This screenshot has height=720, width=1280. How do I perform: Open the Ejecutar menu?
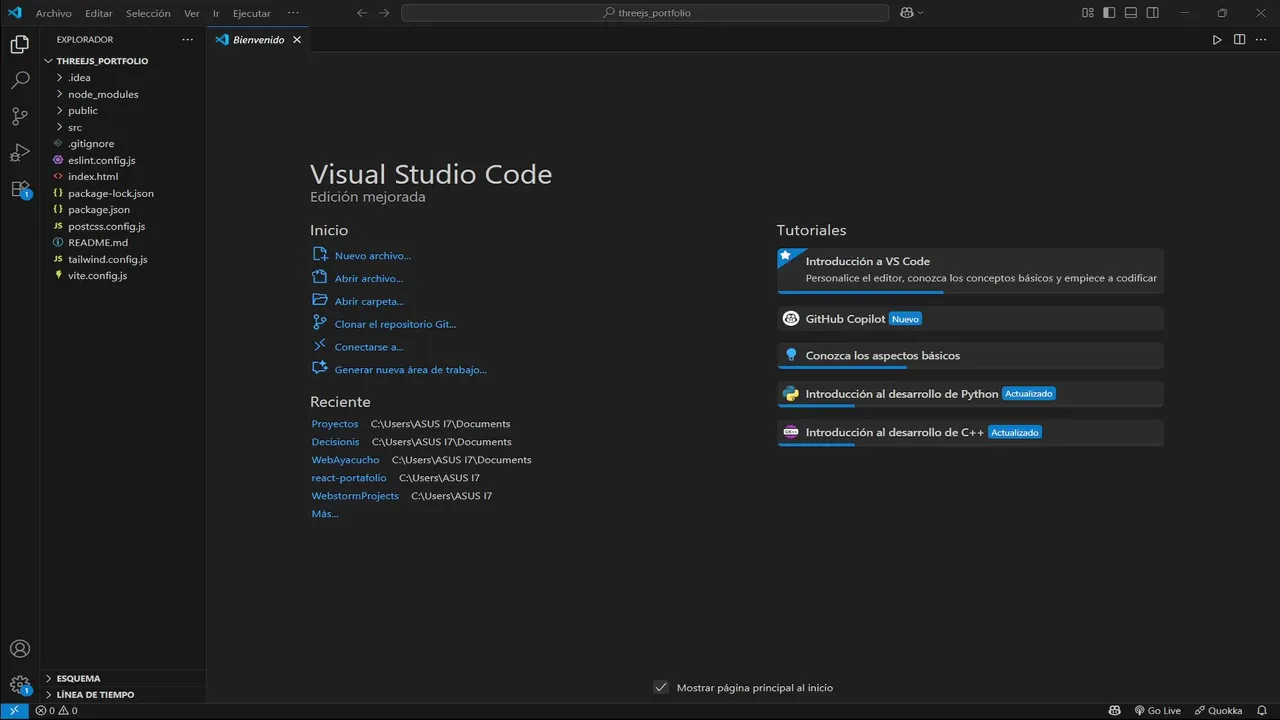click(x=252, y=14)
